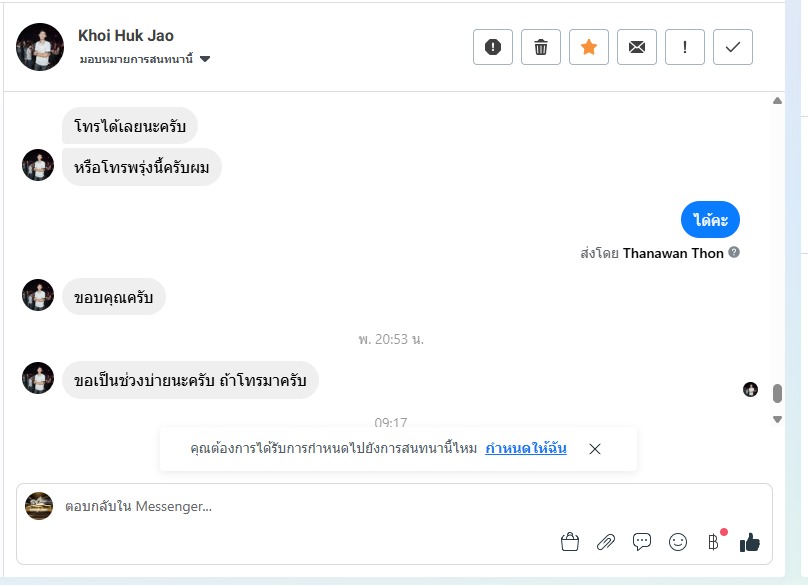Click the assign-to-me link in the banner
The height and width of the screenshot is (585, 808).
[526, 449]
